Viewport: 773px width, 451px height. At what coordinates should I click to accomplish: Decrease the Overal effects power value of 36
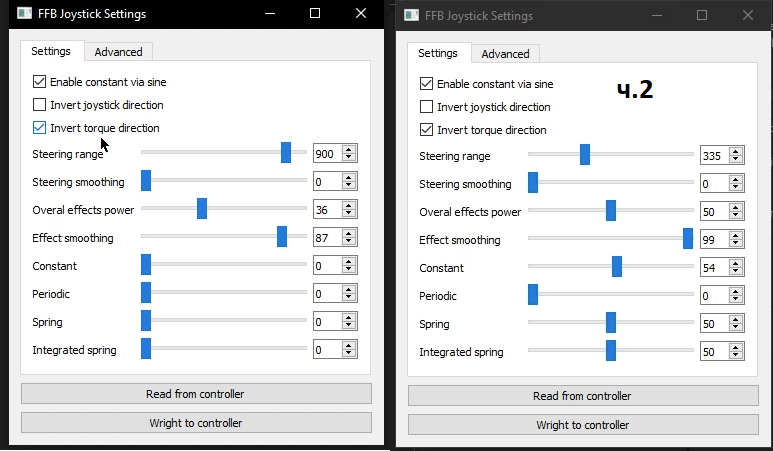[x=348, y=214]
